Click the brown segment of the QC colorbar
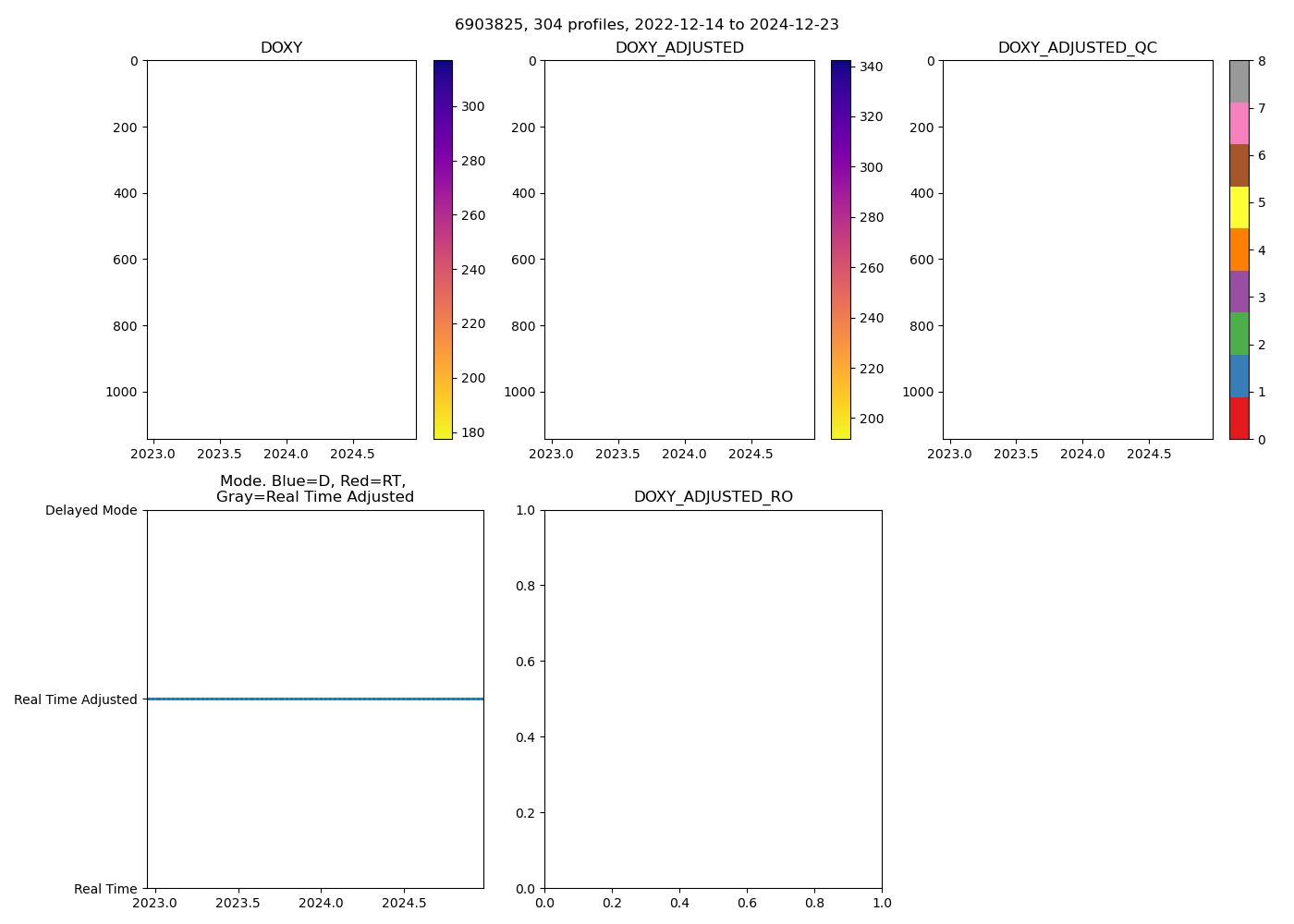This screenshot has height=924, width=1294. 1239,165
